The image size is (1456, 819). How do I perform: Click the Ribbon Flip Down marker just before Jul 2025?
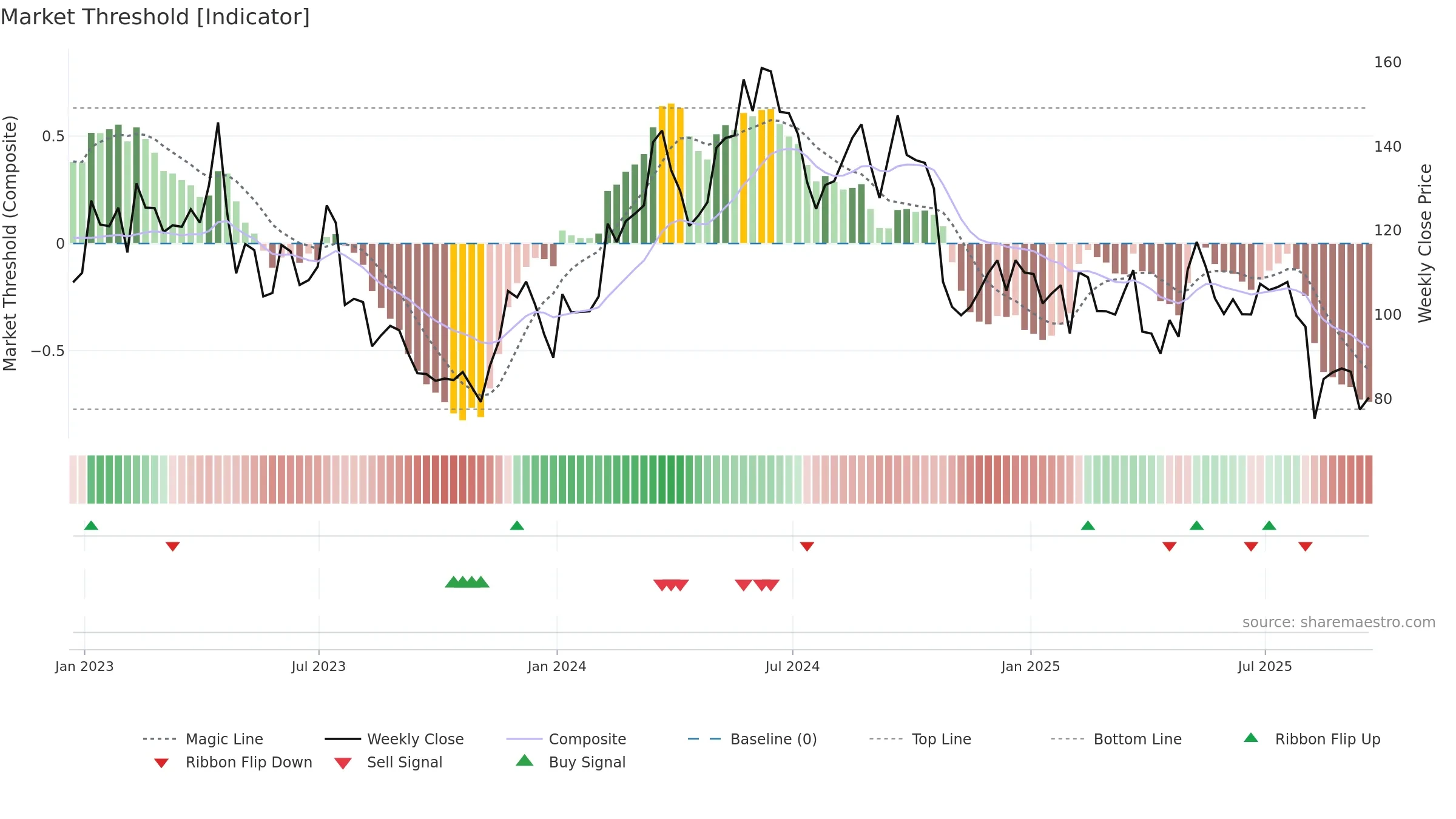[1251, 547]
